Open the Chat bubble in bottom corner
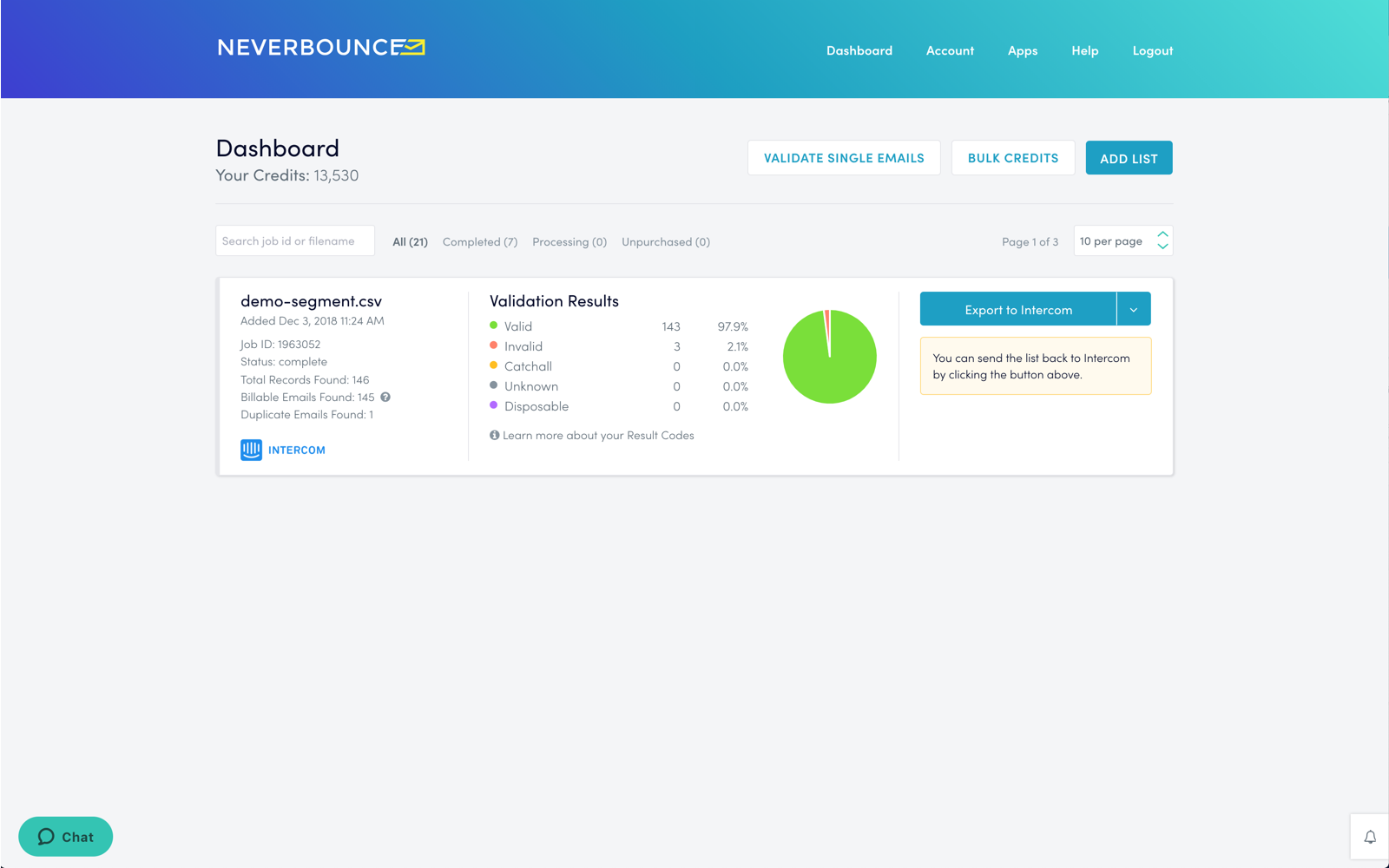Image resolution: width=1389 pixels, height=868 pixels. (65, 836)
